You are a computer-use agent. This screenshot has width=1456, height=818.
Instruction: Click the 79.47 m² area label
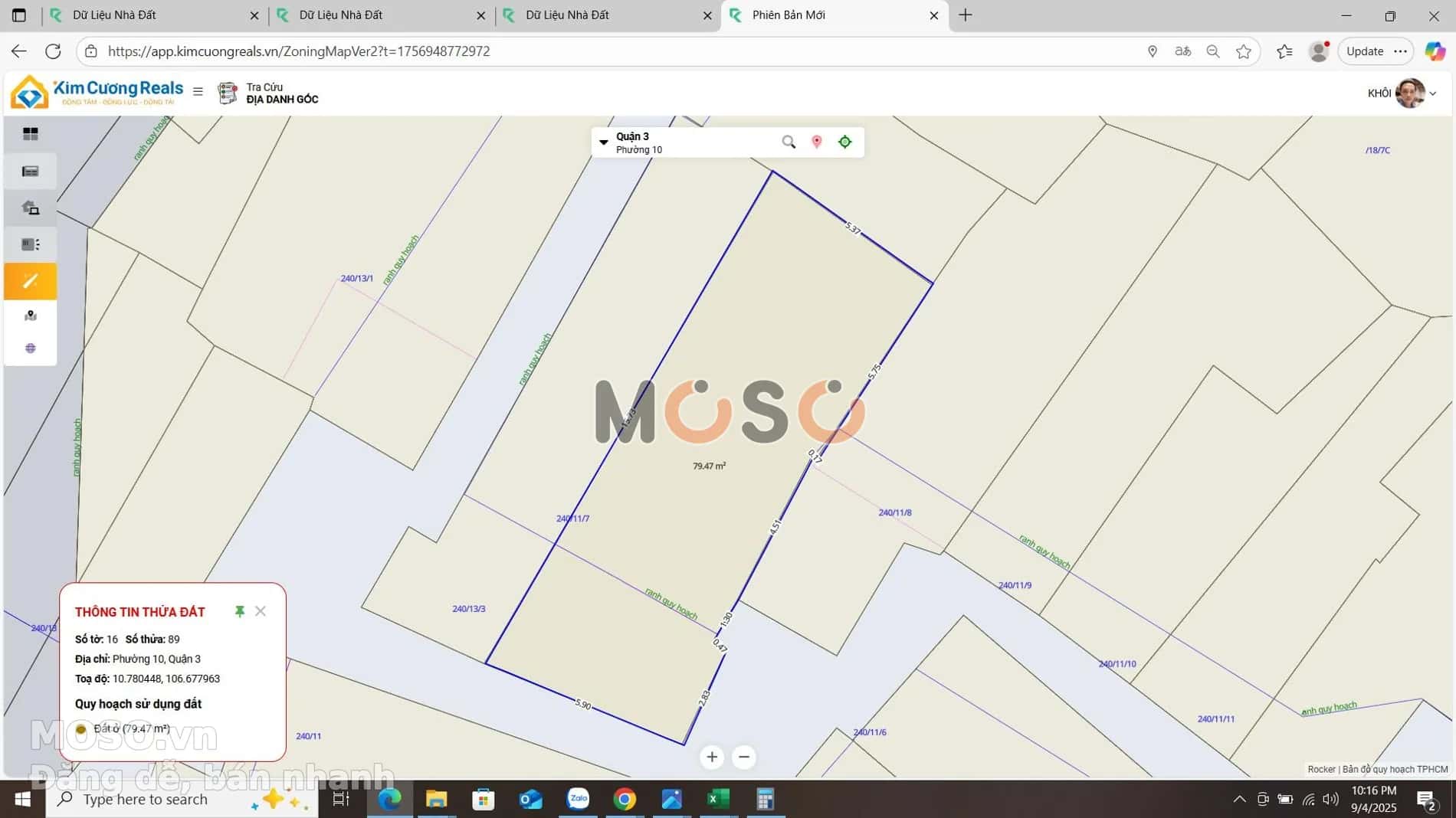click(710, 466)
